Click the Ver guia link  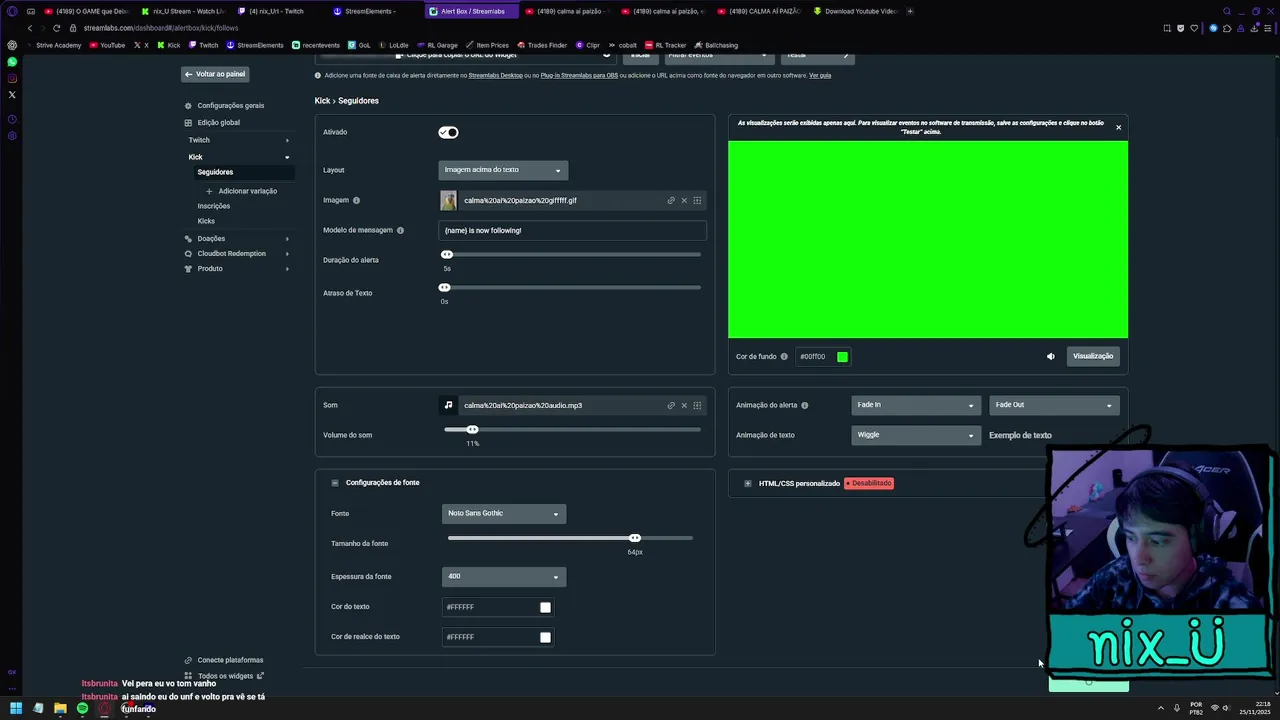click(820, 75)
